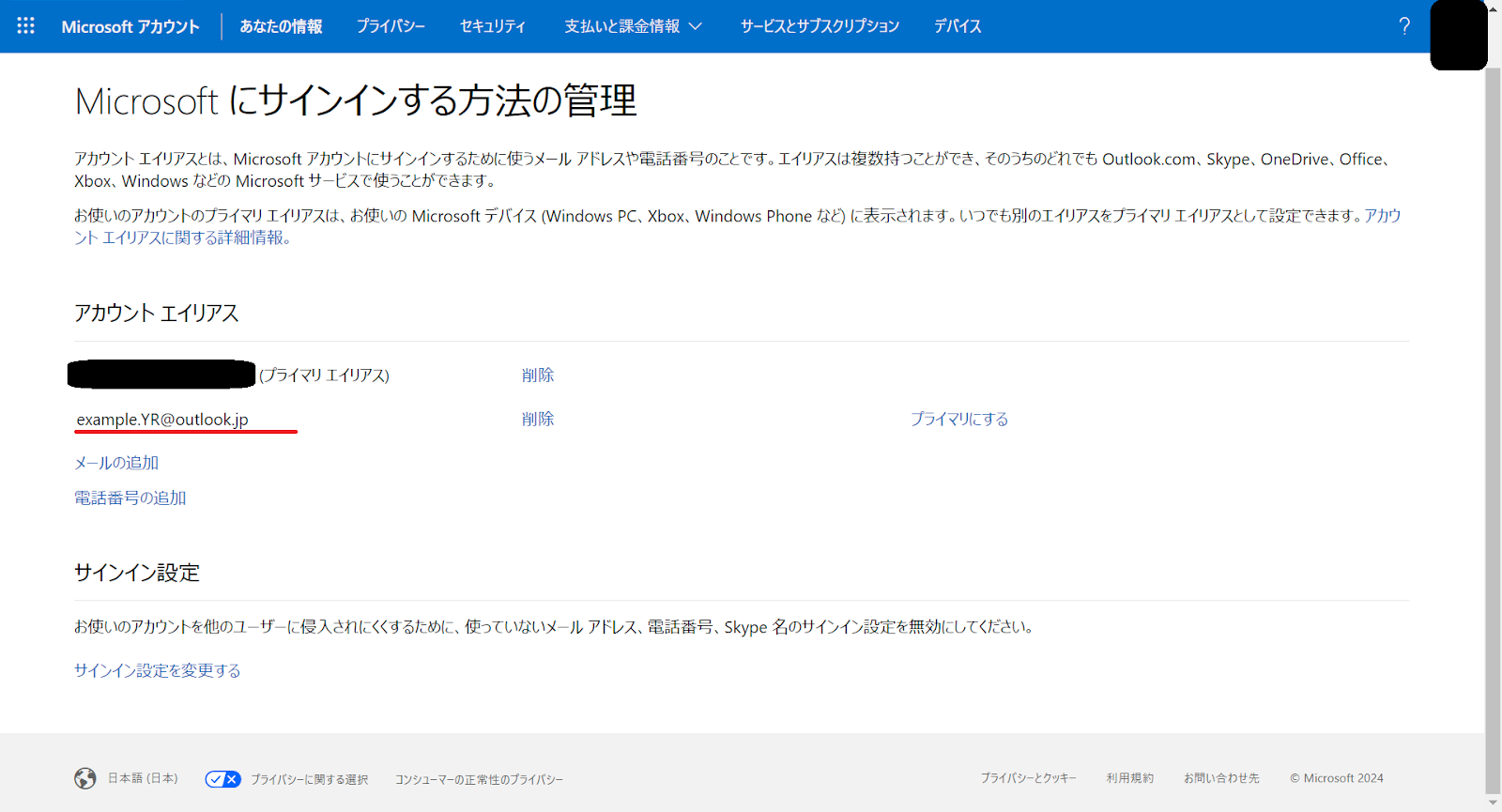The height and width of the screenshot is (812, 1502).
Task: Open the プライバシー menu item
Action: click(x=391, y=26)
